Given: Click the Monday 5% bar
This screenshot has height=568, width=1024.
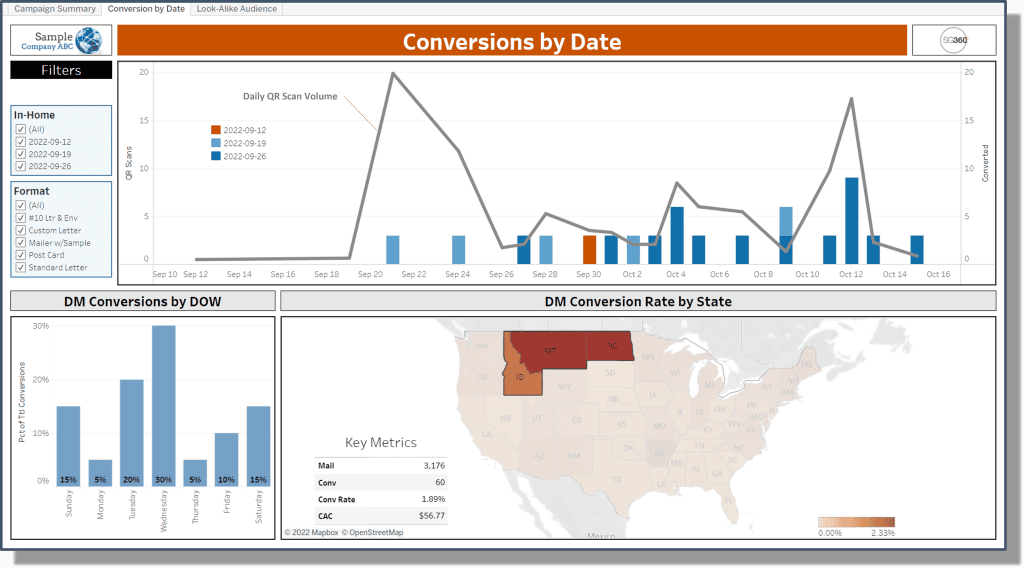Looking at the screenshot, I should [100, 472].
